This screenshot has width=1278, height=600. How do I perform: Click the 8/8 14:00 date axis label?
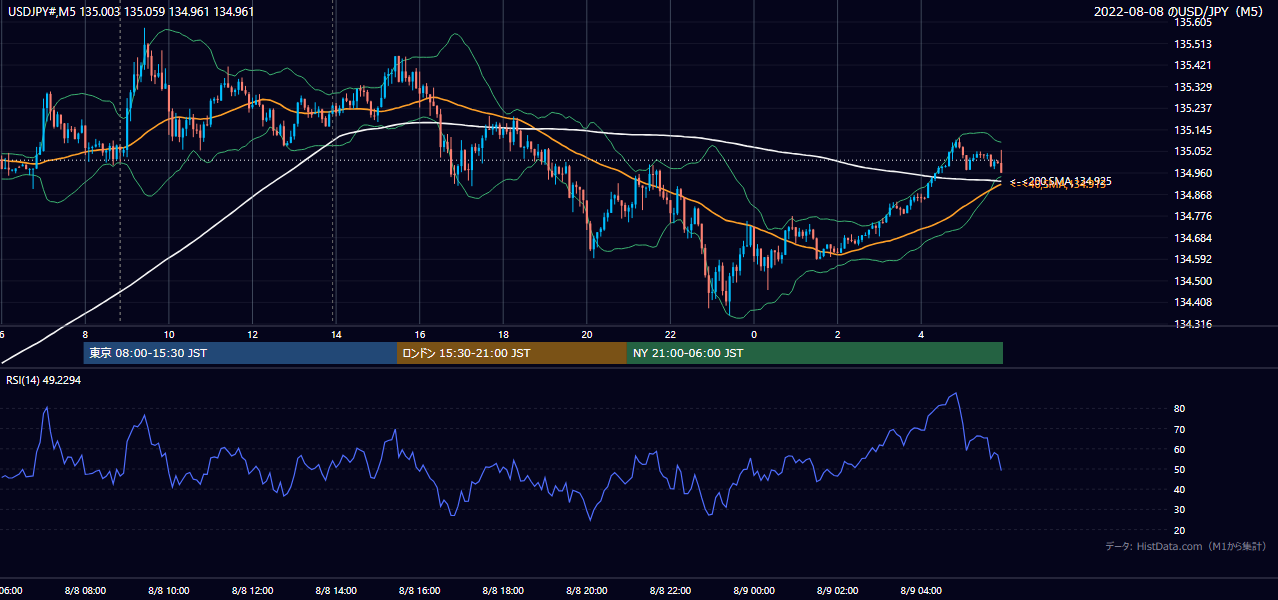pyautogui.click(x=336, y=591)
